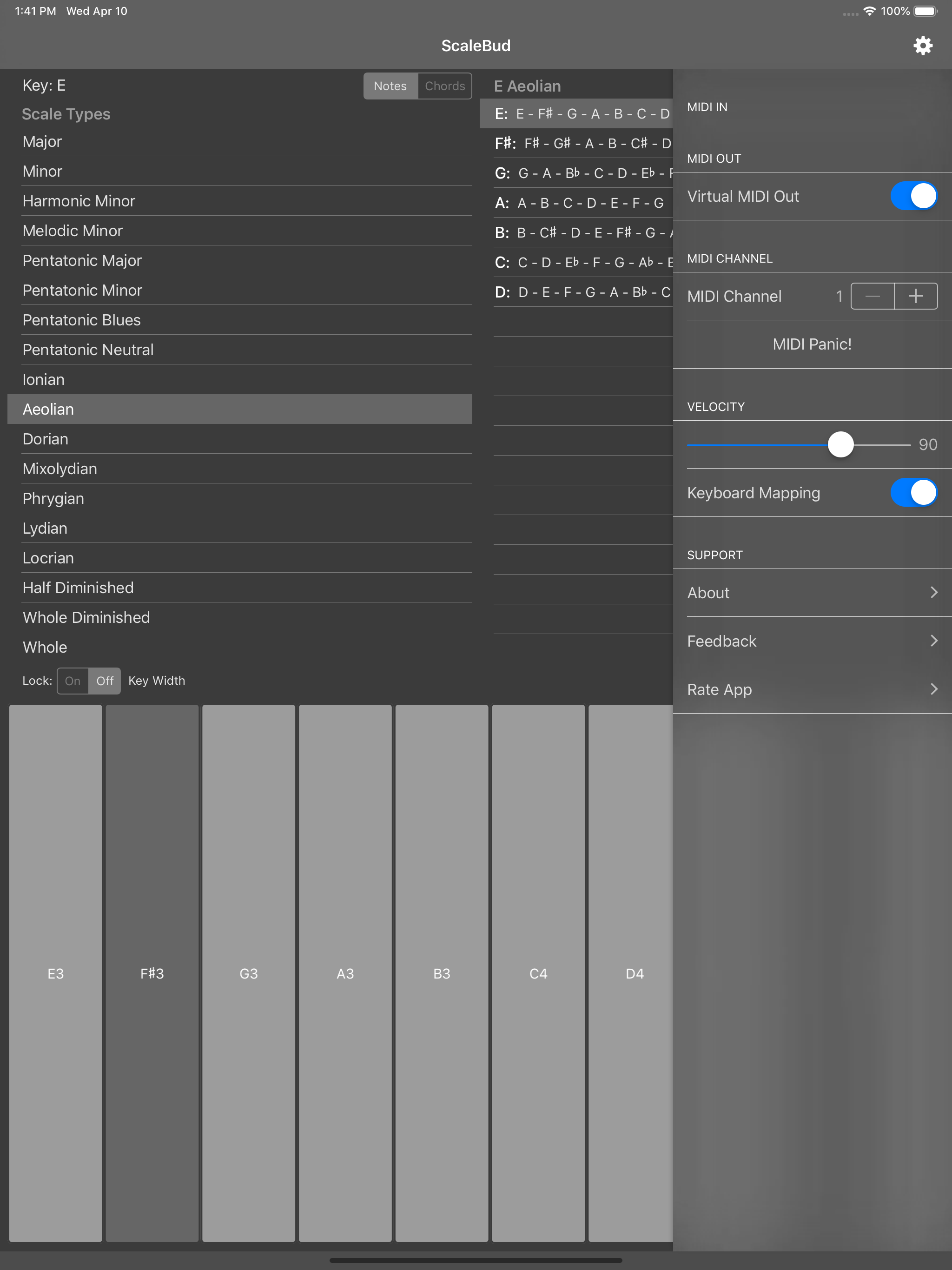The width and height of the screenshot is (952, 1270).
Task: Turn key Lock Off
Action: point(105,681)
